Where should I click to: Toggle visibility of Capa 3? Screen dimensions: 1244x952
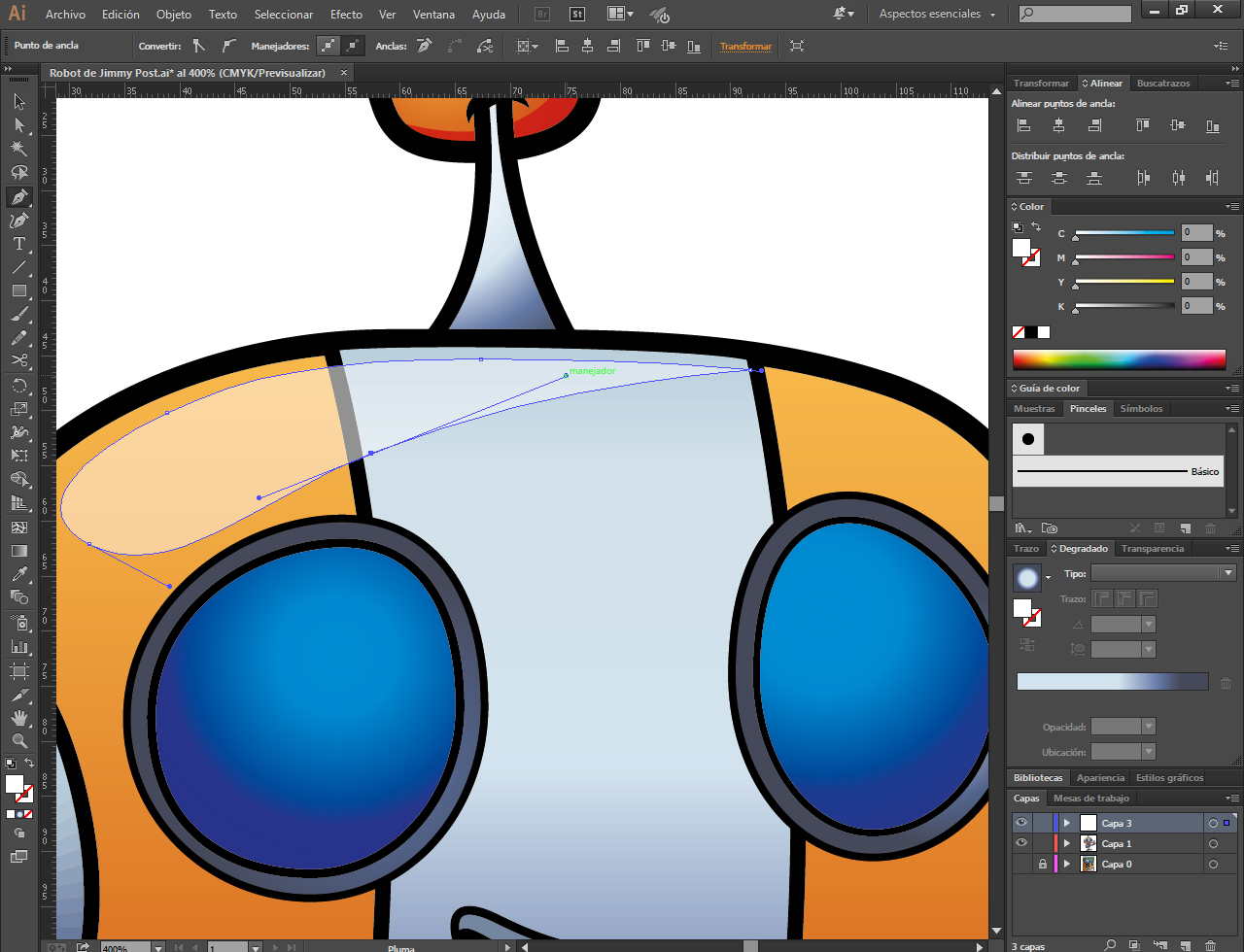[x=1021, y=823]
